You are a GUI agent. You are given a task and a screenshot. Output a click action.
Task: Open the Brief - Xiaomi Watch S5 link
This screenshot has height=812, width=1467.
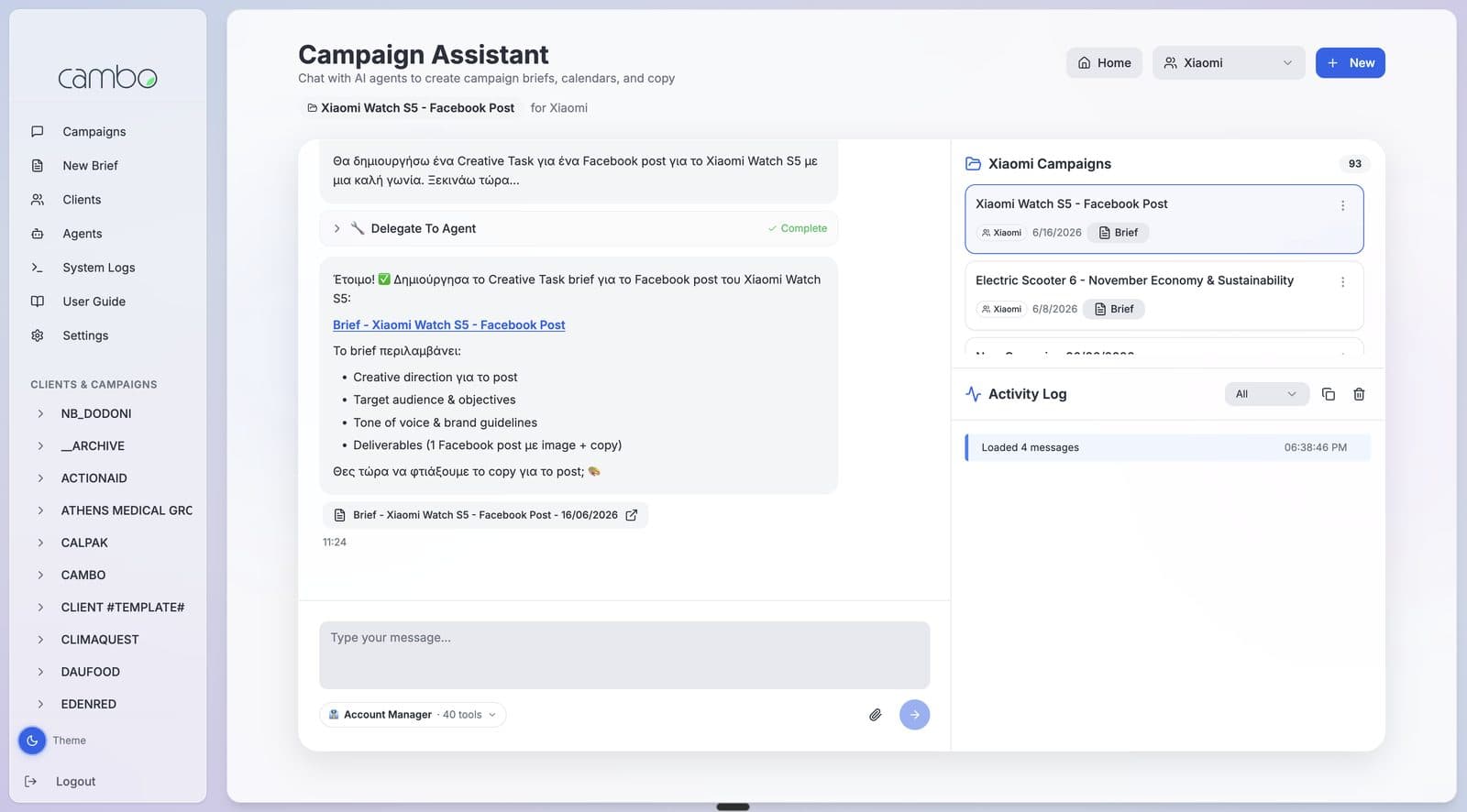(448, 325)
